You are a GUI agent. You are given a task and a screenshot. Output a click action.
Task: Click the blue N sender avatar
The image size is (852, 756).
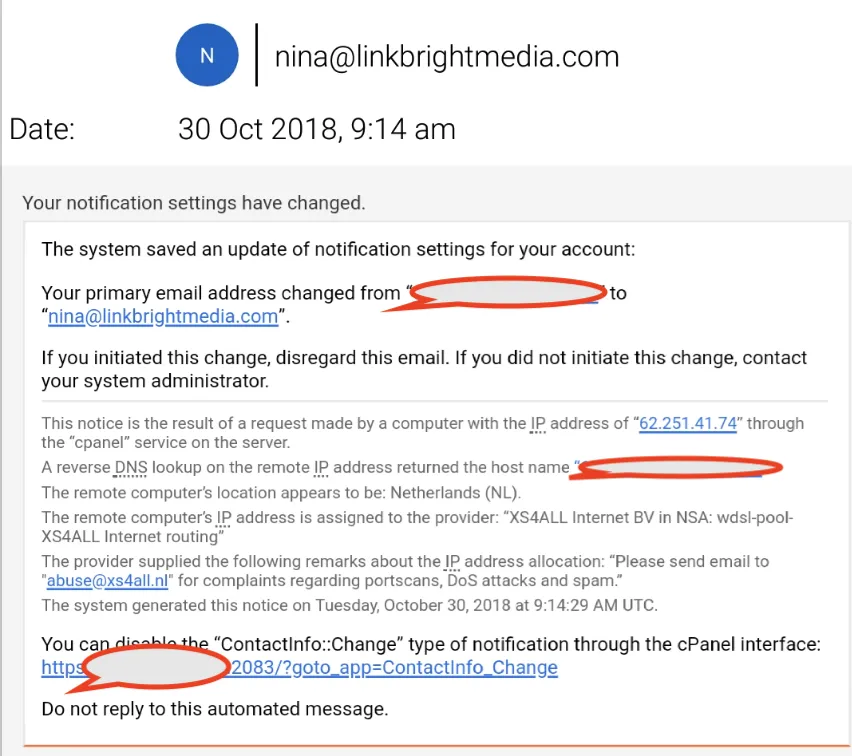(x=207, y=55)
